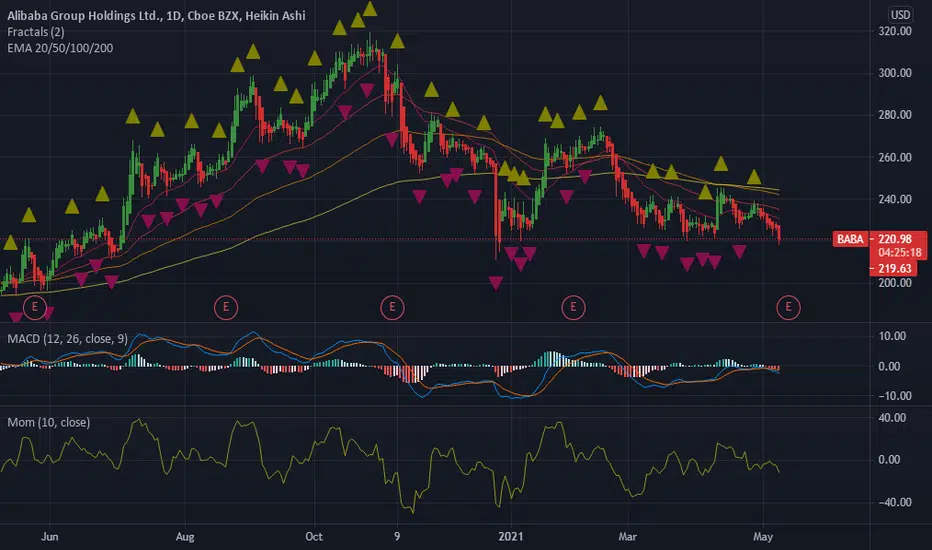Click the Mar date label
The image size is (932, 550).
(628, 536)
